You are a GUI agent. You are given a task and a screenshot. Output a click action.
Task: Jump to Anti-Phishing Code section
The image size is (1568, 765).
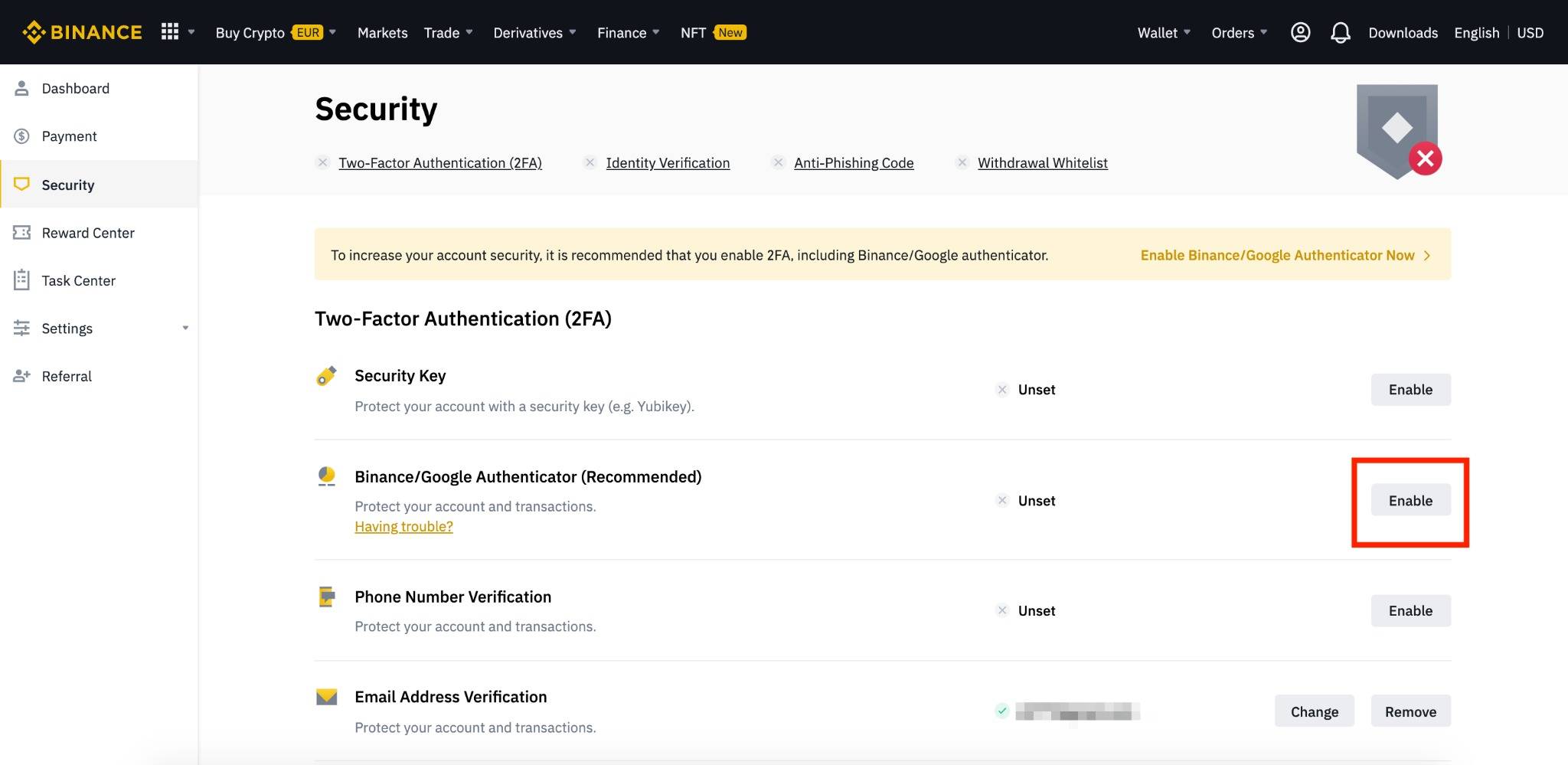point(854,163)
